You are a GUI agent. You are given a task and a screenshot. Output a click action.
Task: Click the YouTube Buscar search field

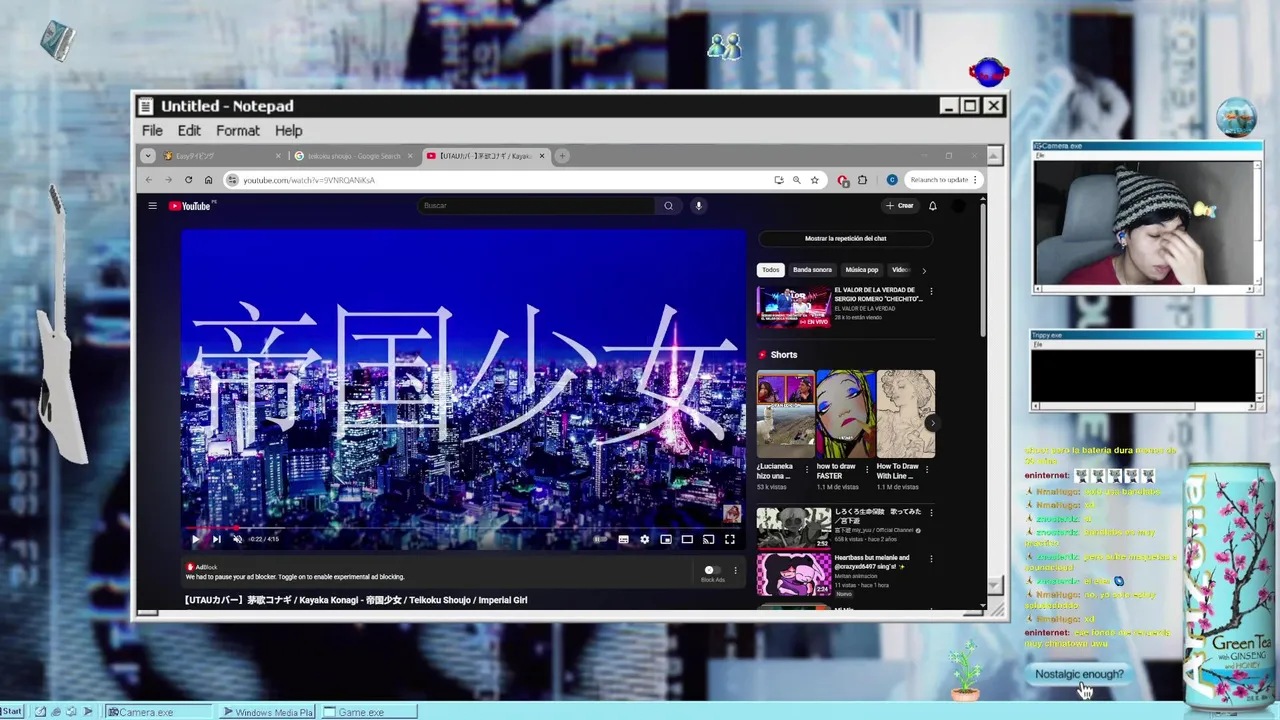click(537, 206)
